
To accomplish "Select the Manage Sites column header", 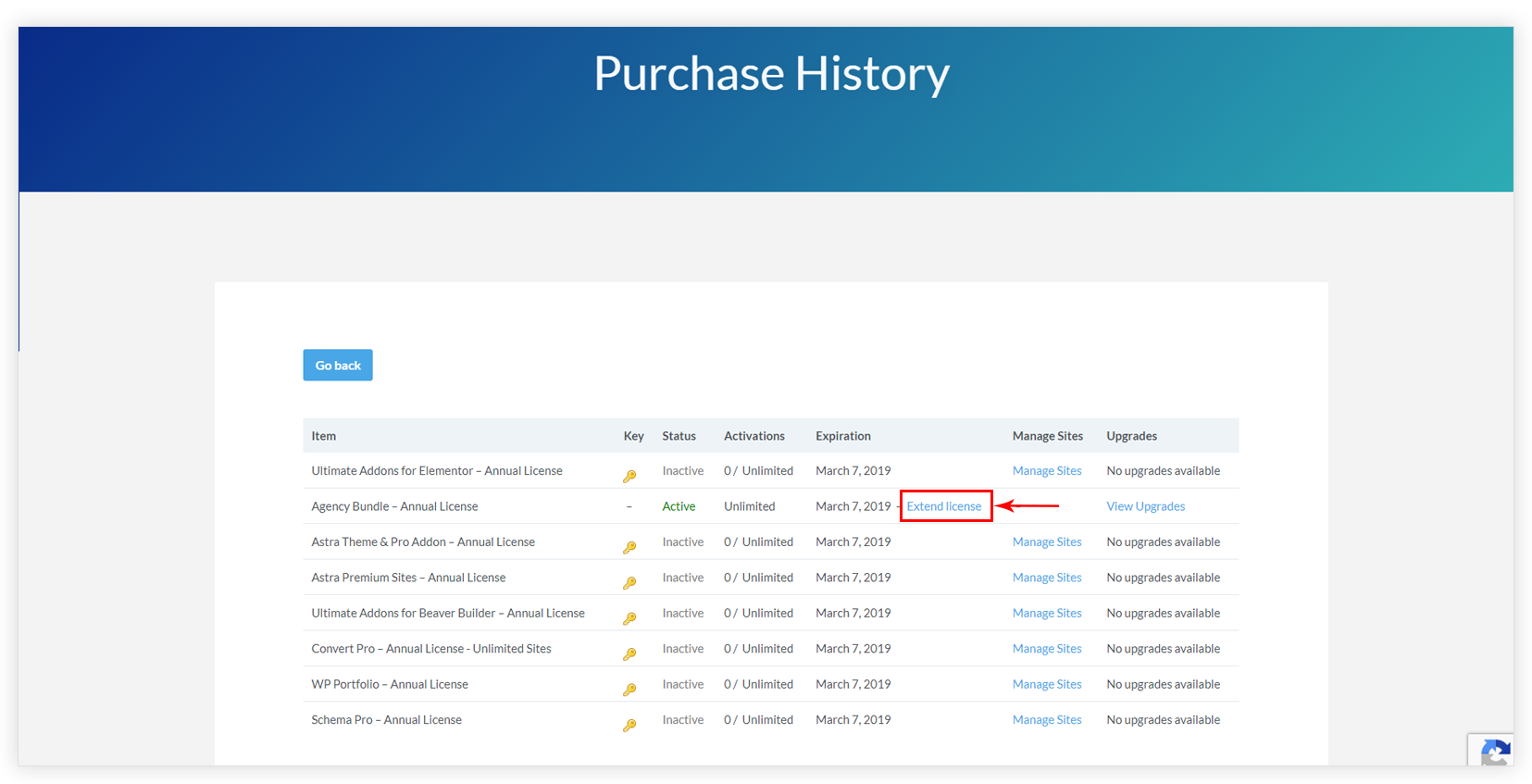I will coord(1047,436).
